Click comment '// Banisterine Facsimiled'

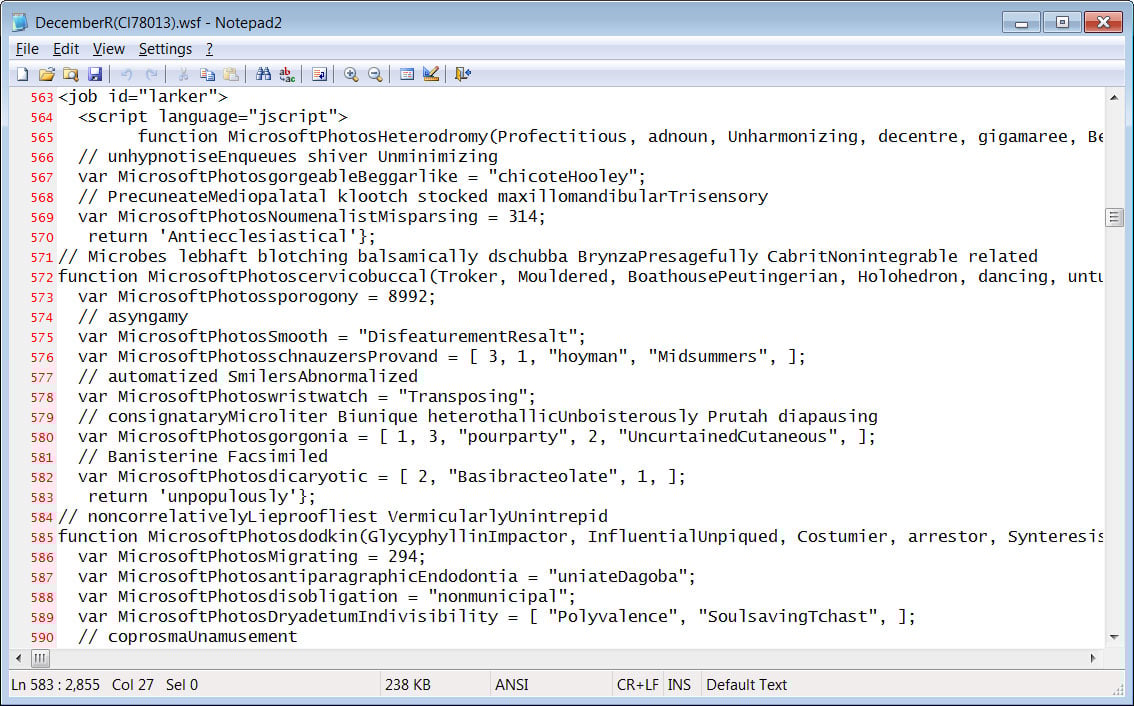[203, 456]
